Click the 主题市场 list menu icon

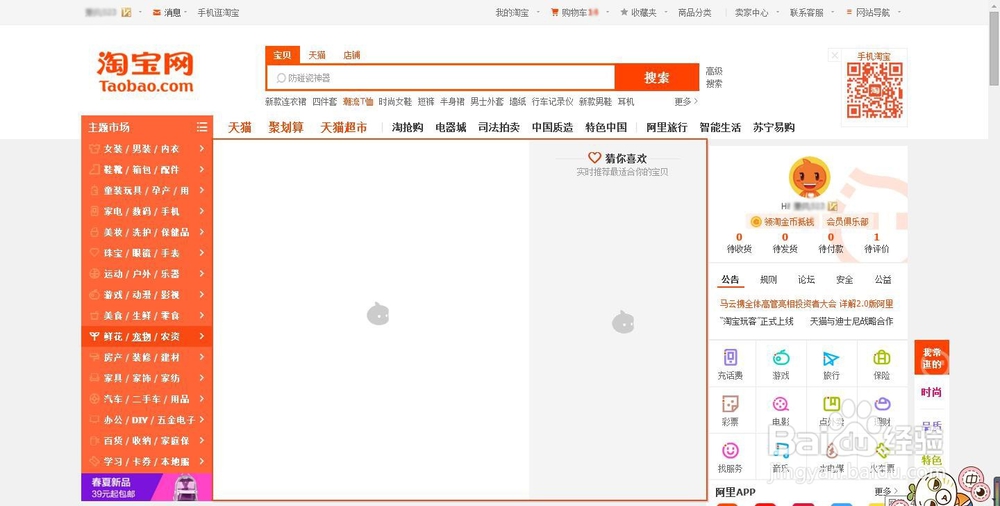202,127
